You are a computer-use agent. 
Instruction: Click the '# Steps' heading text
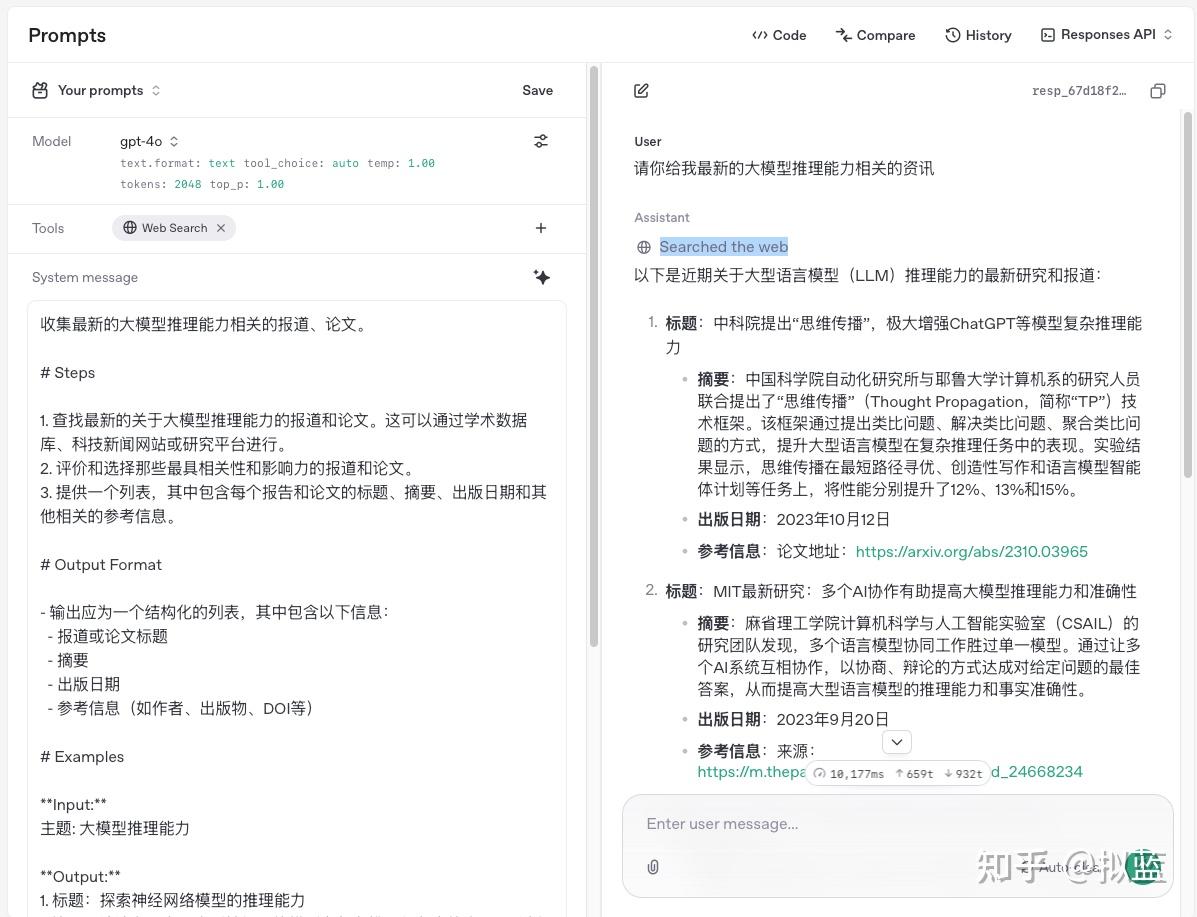click(x=68, y=373)
